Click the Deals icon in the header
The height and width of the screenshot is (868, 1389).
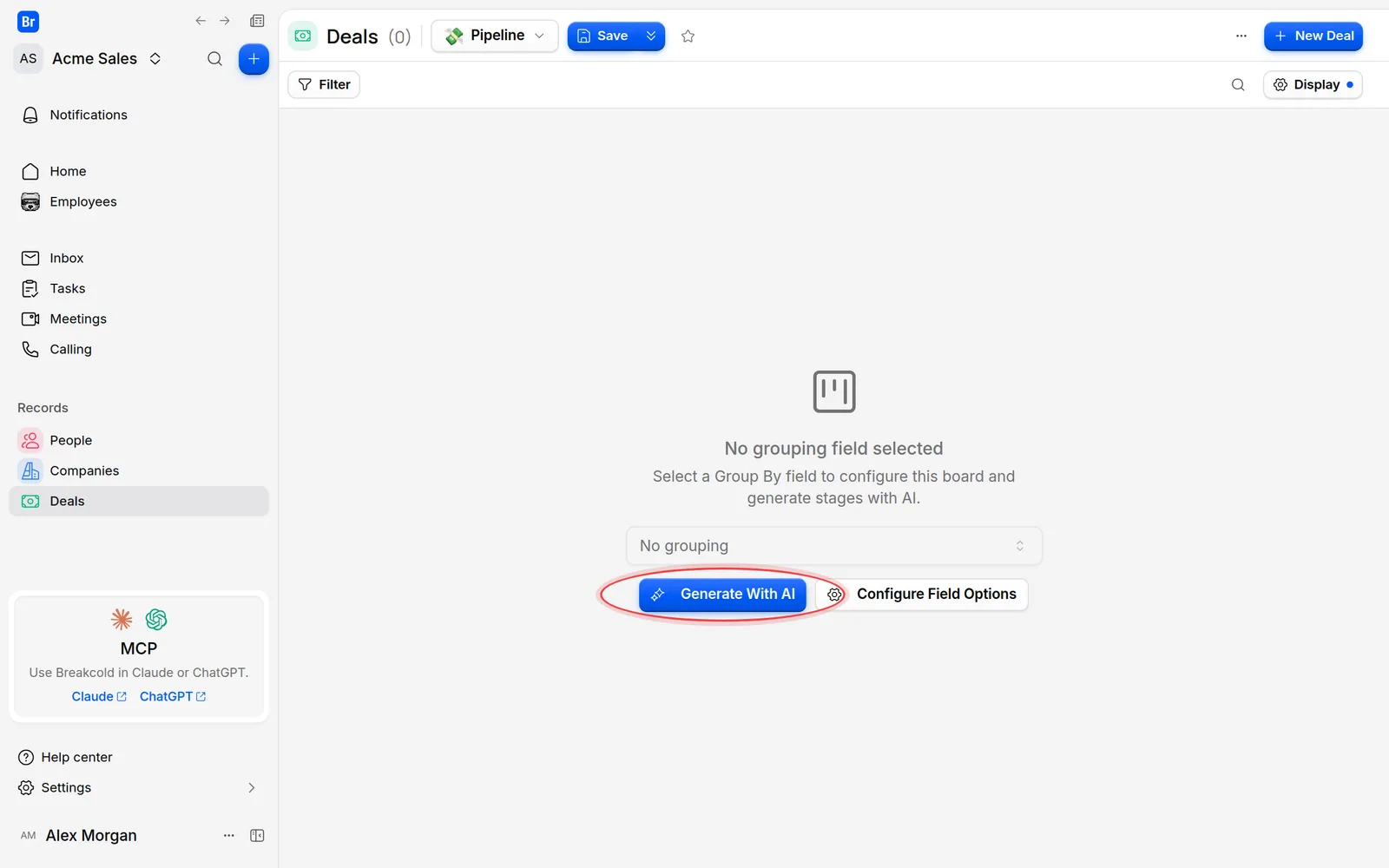pos(303,36)
